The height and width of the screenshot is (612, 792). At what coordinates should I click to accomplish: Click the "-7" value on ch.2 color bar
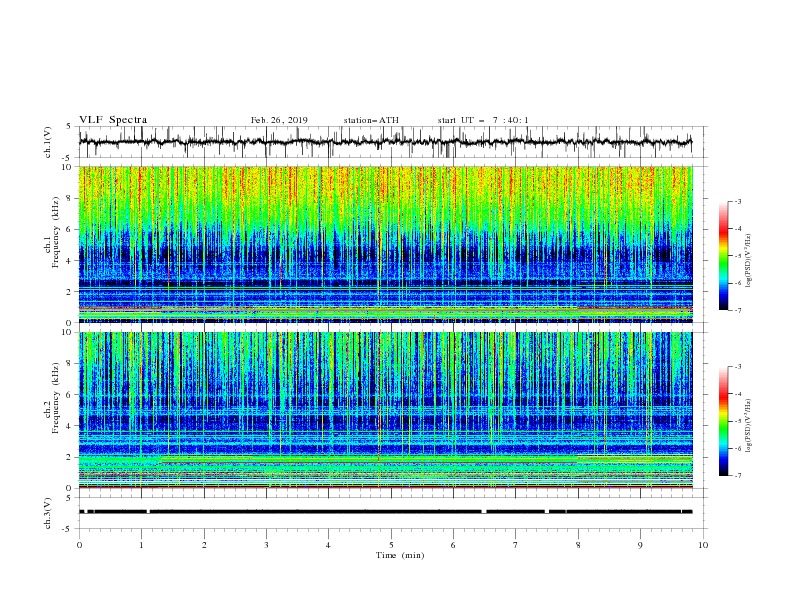pyautogui.click(x=738, y=476)
